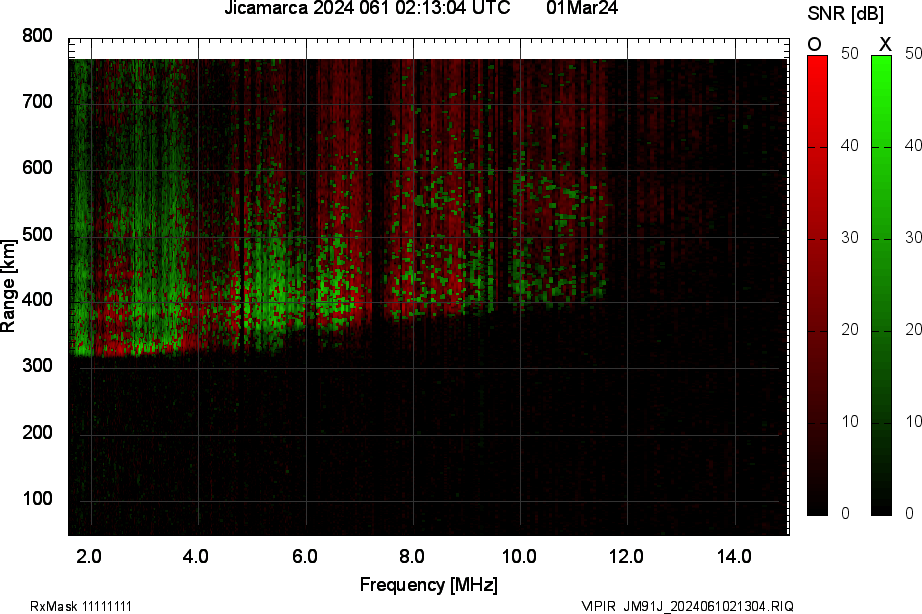922x614 pixels.
Task: Click the 'RxMask 11111111' text
Action: [x=81, y=606]
